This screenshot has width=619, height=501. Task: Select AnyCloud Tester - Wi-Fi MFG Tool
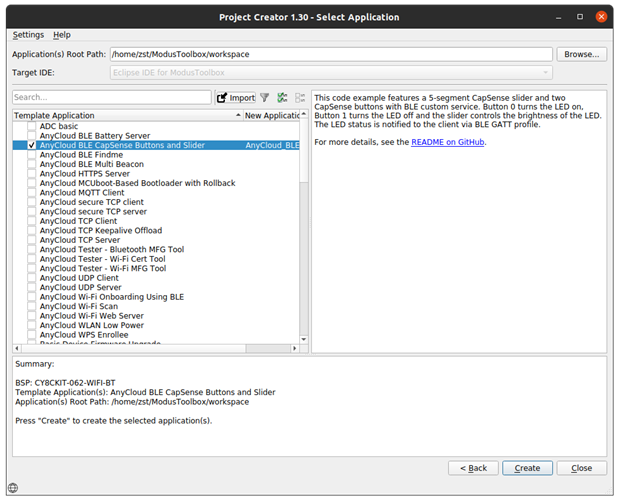[156, 268]
